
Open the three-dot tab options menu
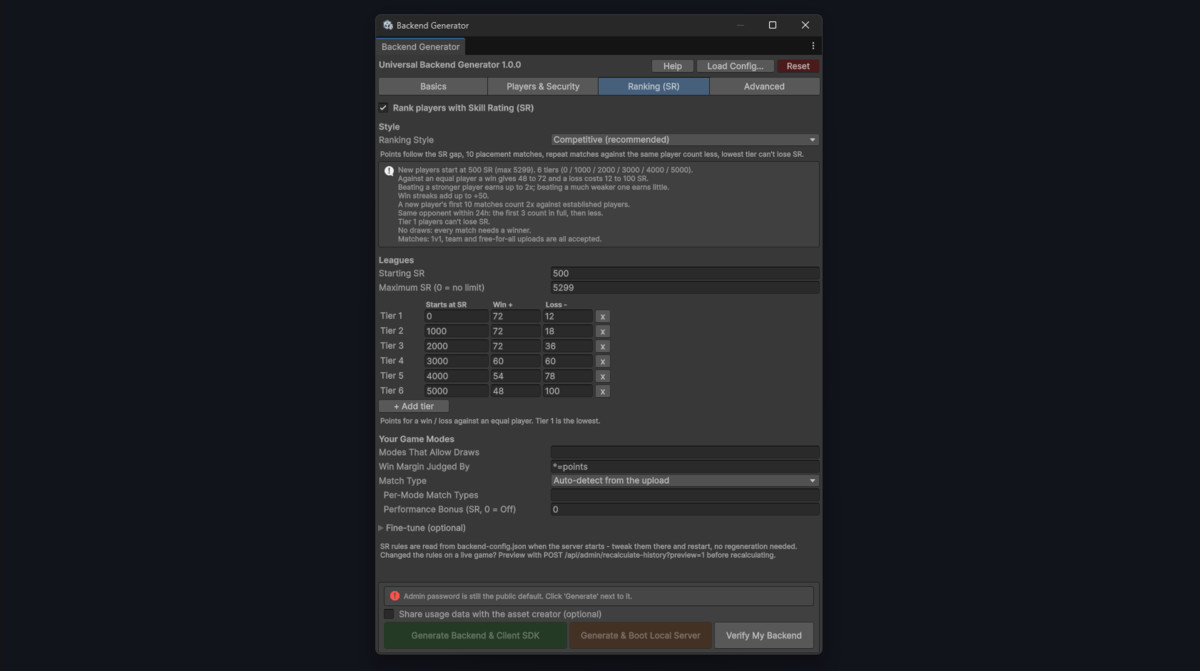tap(813, 46)
